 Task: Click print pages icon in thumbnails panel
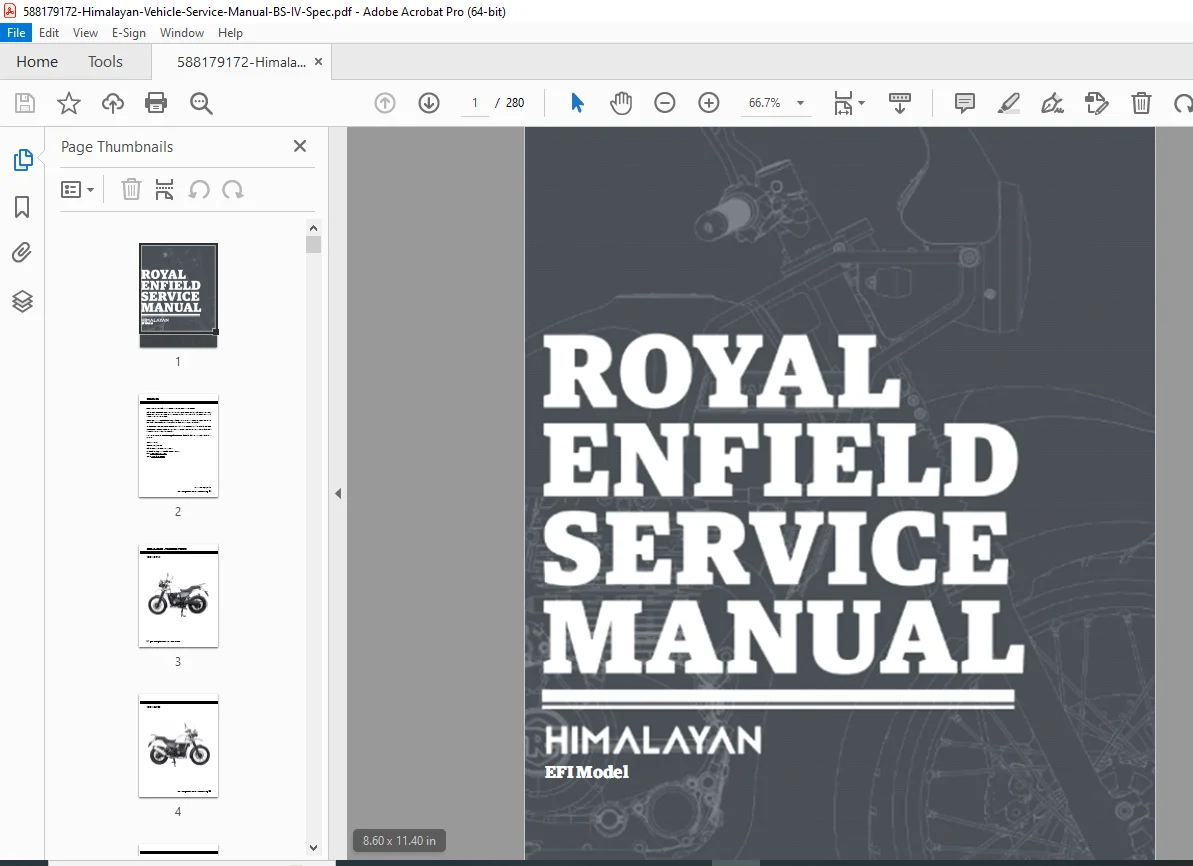(164, 189)
